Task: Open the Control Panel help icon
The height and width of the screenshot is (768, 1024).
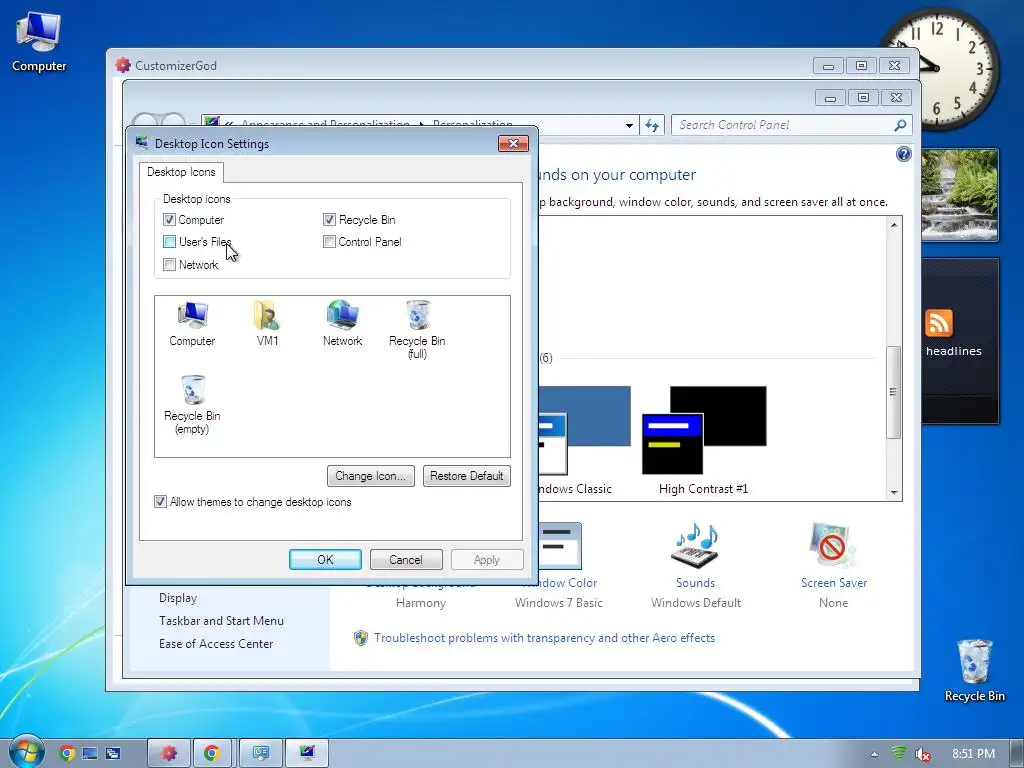Action: pos(904,154)
